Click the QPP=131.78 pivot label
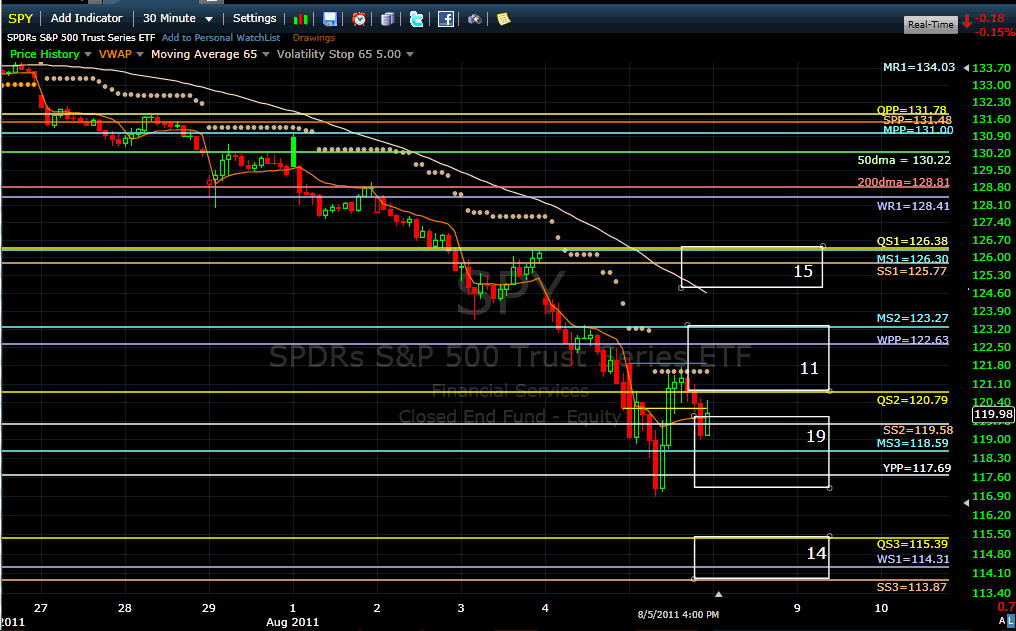Screen dimensions: 1016x631 click(912, 110)
